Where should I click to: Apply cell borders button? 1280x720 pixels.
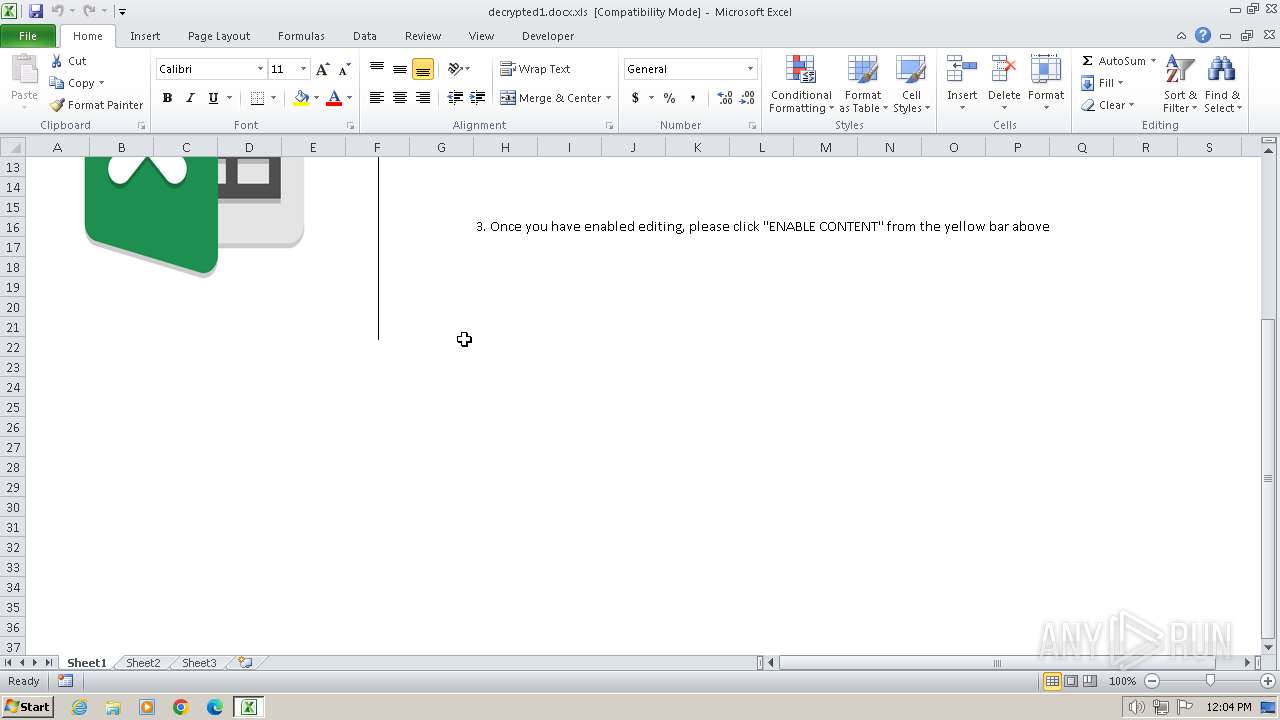coord(257,98)
